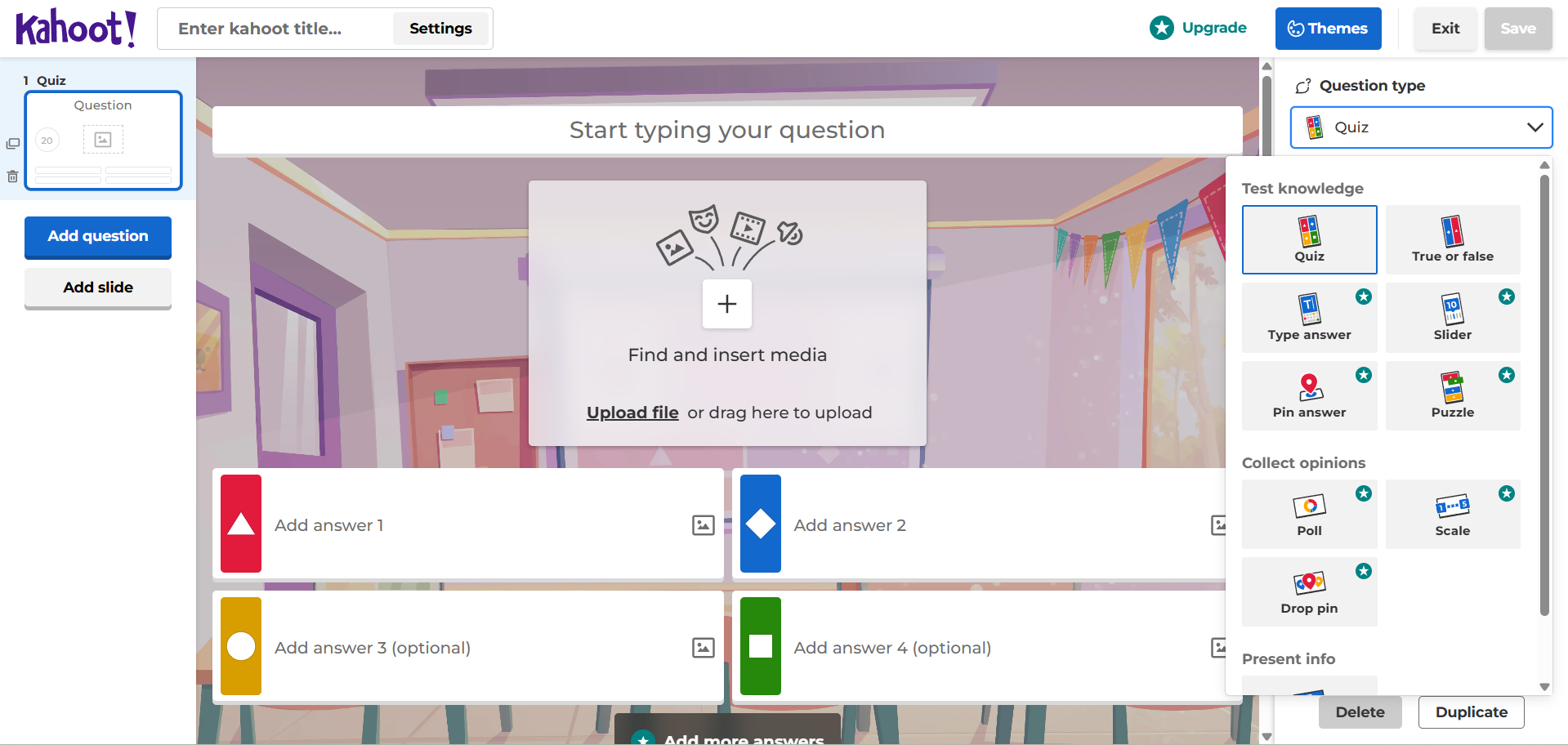Click image icon in Add answer 1
Image resolution: width=1568 pixels, height=745 pixels.
coord(703,525)
